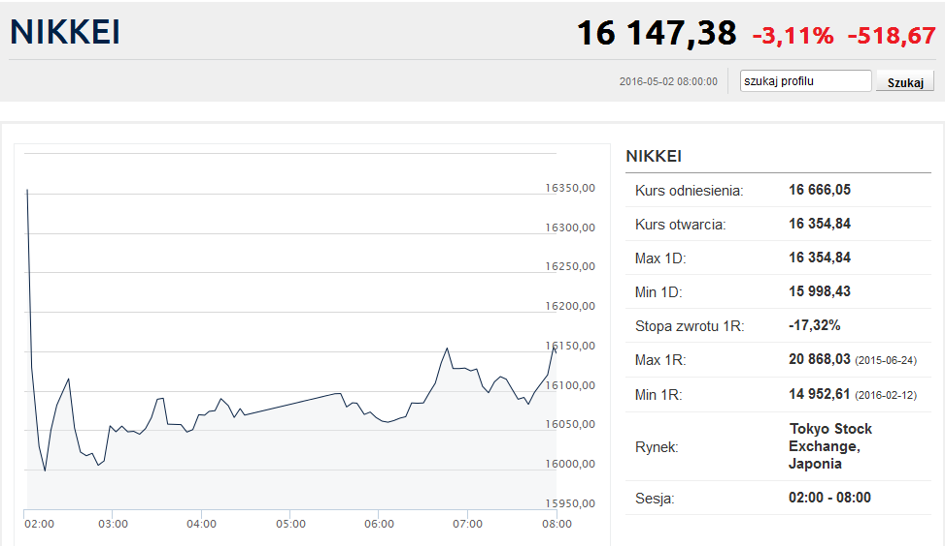Click the 'Kurs odniesienia:' label
Image resolution: width=945 pixels, height=546 pixels.
click(689, 191)
